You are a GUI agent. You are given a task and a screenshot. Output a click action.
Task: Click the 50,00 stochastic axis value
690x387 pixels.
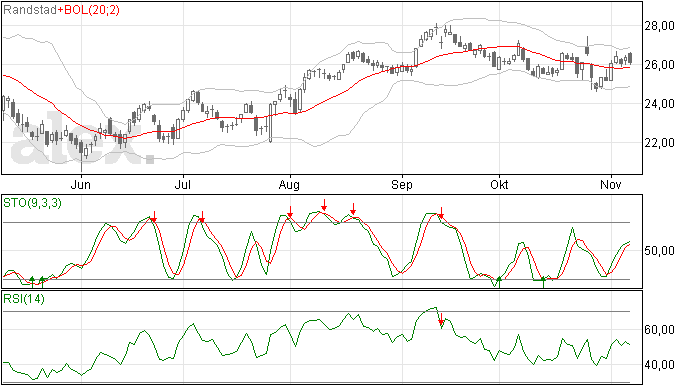click(x=659, y=251)
